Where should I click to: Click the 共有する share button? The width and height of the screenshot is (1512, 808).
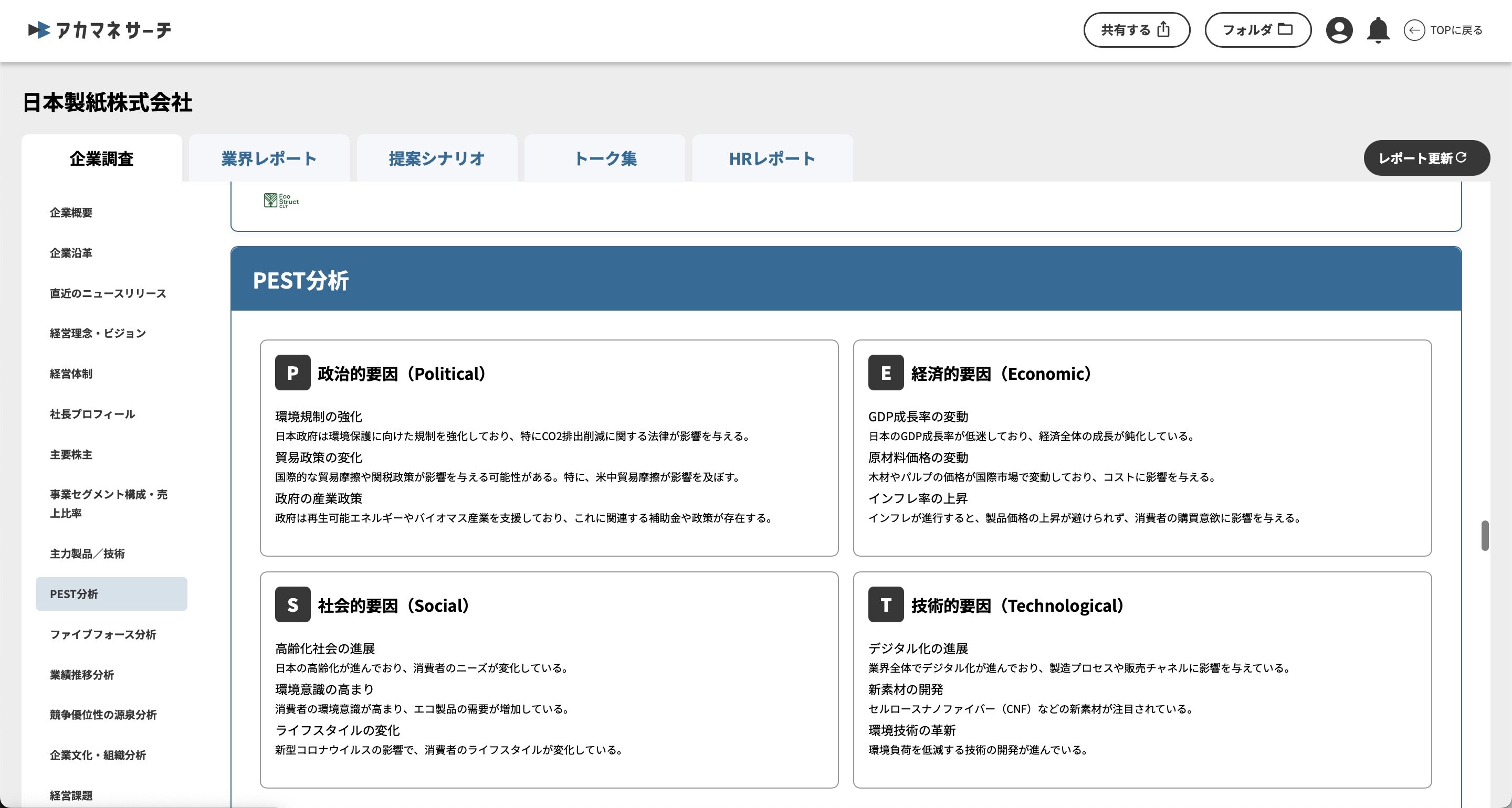click(x=1136, y=30)
